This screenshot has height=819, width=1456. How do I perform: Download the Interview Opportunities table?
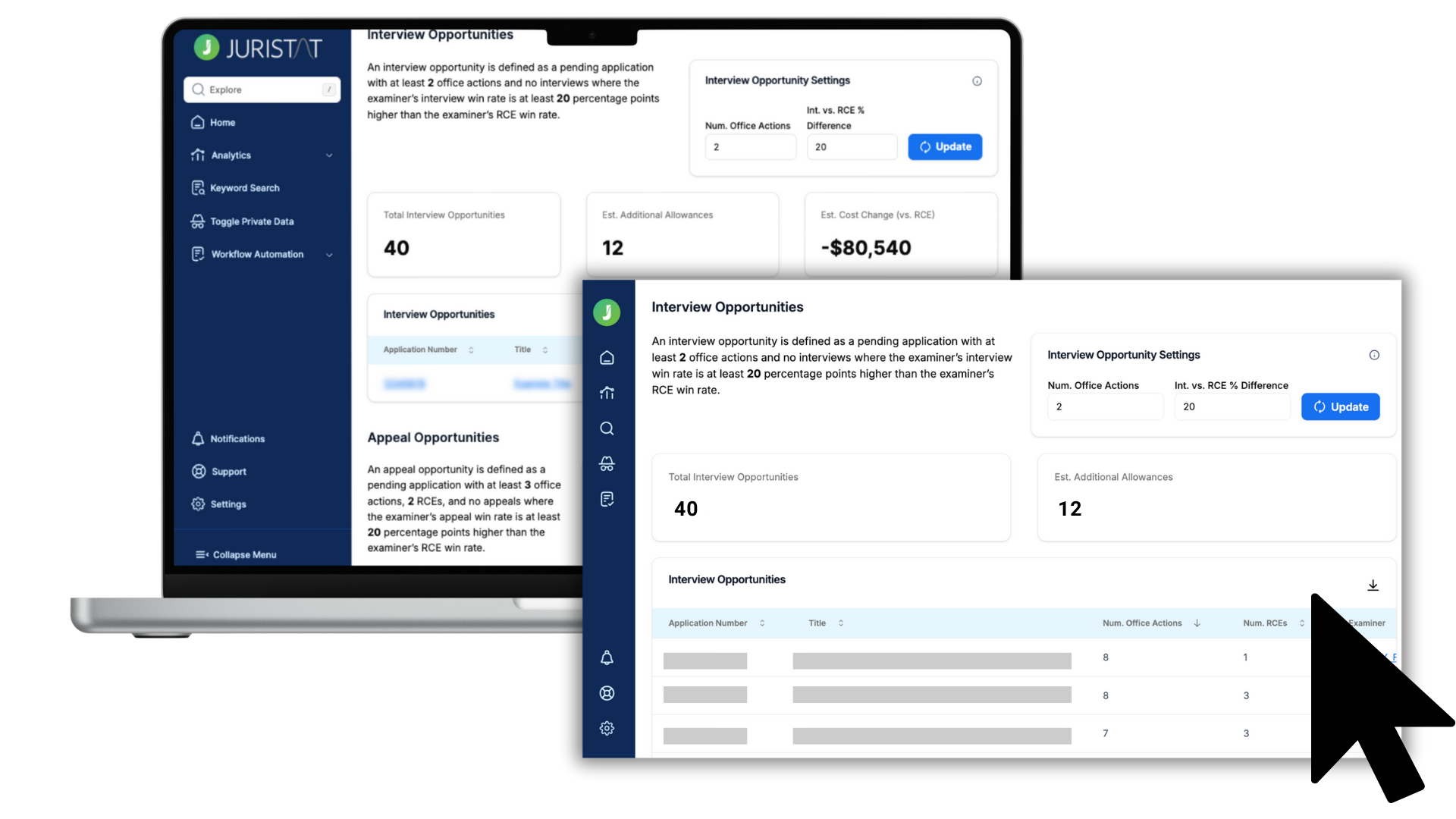pyautogui.click(x=1373, y=585)
